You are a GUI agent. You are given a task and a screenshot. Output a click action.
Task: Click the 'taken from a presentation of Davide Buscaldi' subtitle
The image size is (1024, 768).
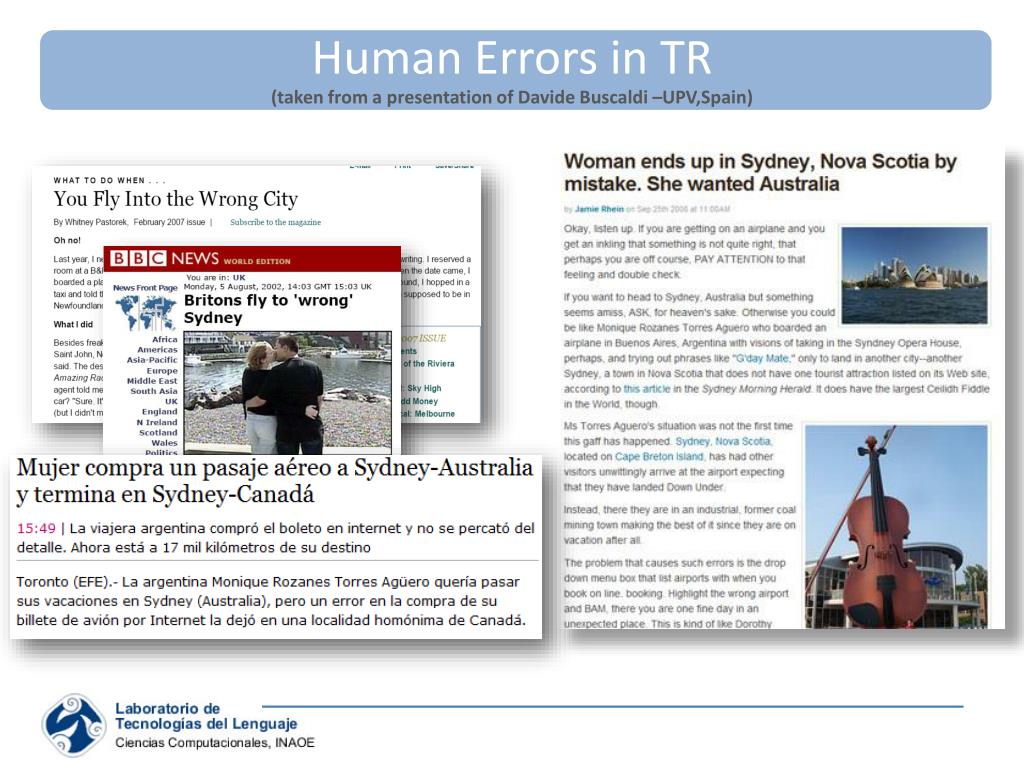click(512, 97)
